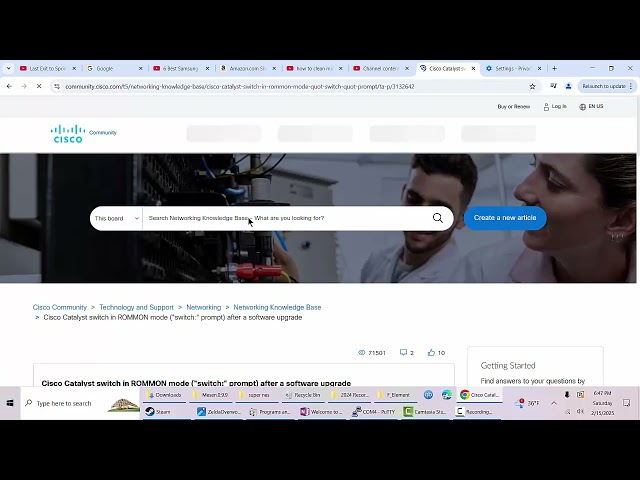Open ZeldaOverworld taskbar item
Image resolution: width=640 pixels, height=480 pixels.
pos(220,411)
